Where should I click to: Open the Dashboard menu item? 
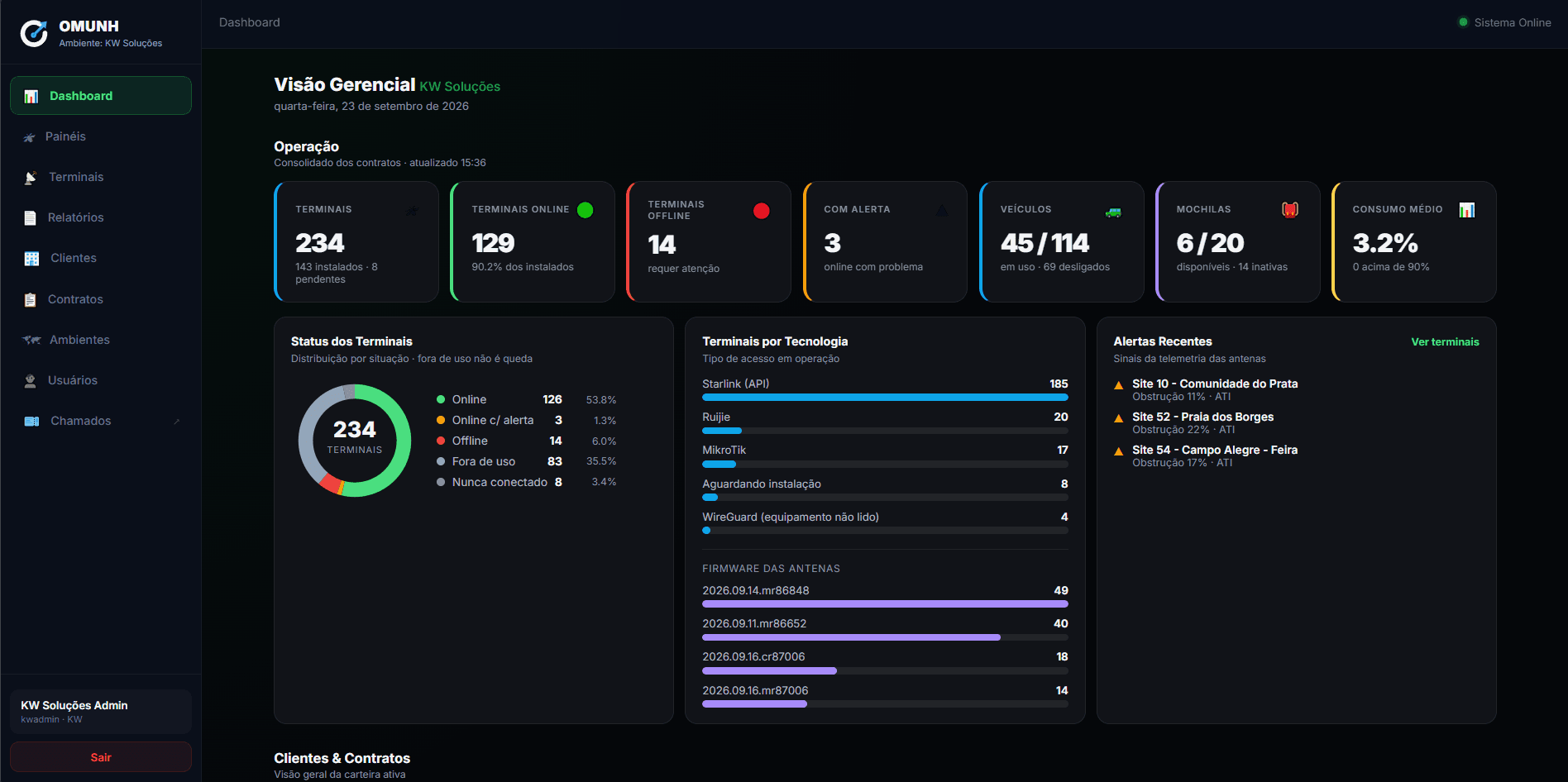click(x=101, y=96)
